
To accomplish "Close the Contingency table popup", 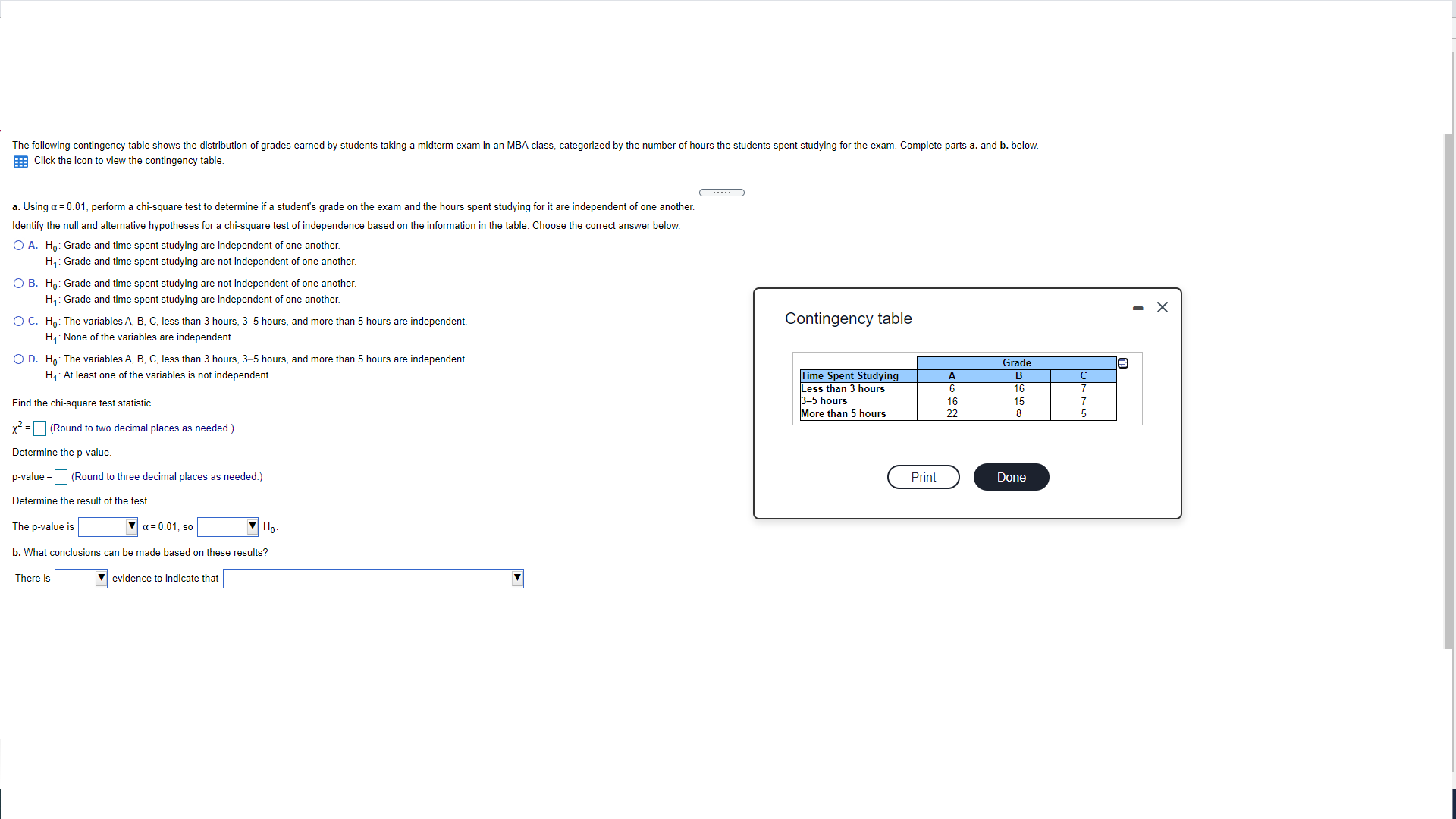I will pyautogui.click(x=1163, y=307).
